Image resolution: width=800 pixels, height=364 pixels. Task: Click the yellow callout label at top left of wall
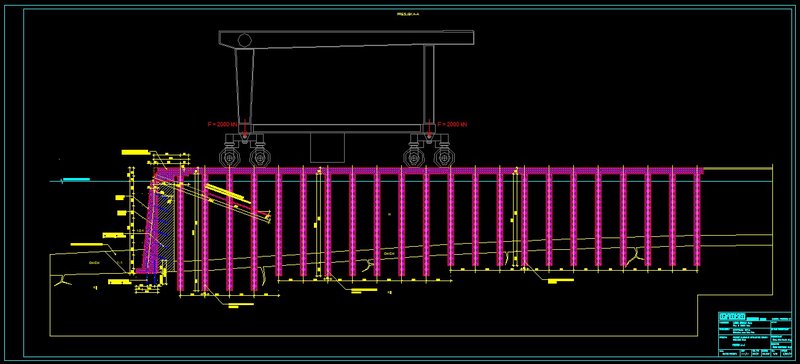[135, 152]
